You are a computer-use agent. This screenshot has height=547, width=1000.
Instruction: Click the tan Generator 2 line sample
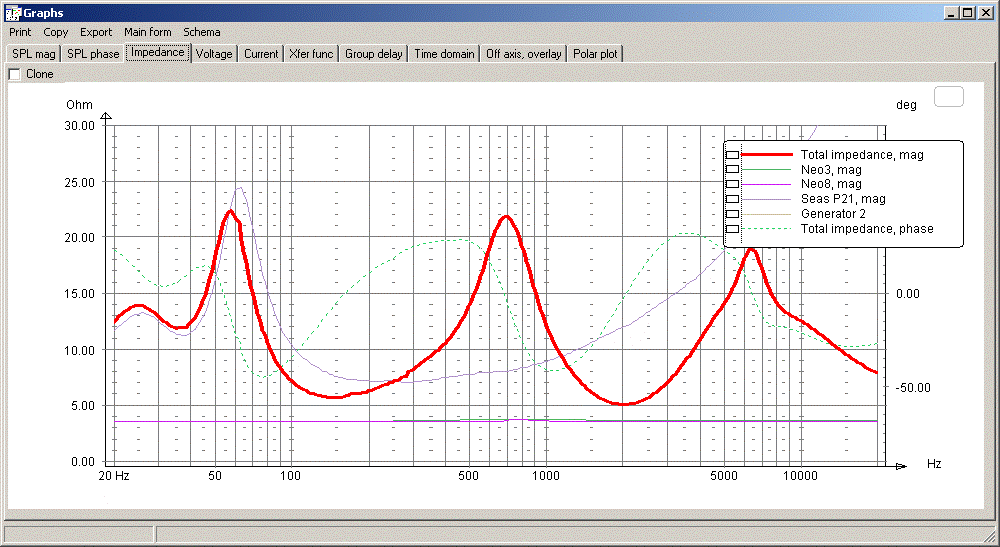(x=767, y=214)
